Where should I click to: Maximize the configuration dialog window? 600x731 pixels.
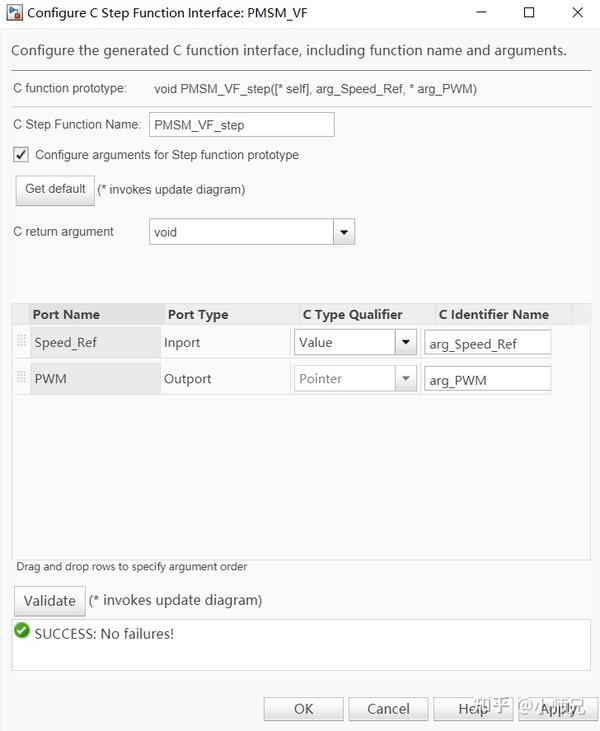529,13
